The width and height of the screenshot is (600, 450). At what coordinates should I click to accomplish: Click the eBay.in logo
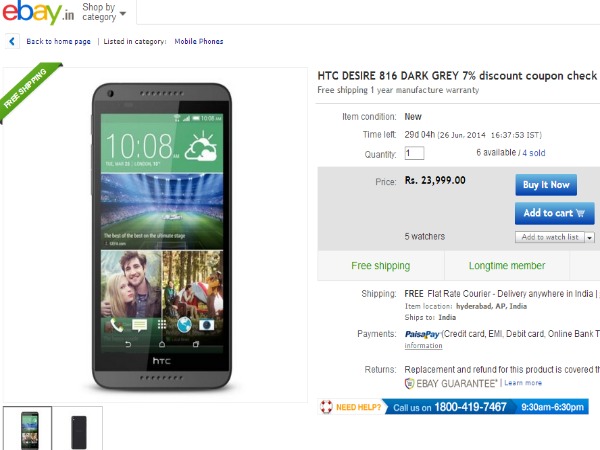37,13
